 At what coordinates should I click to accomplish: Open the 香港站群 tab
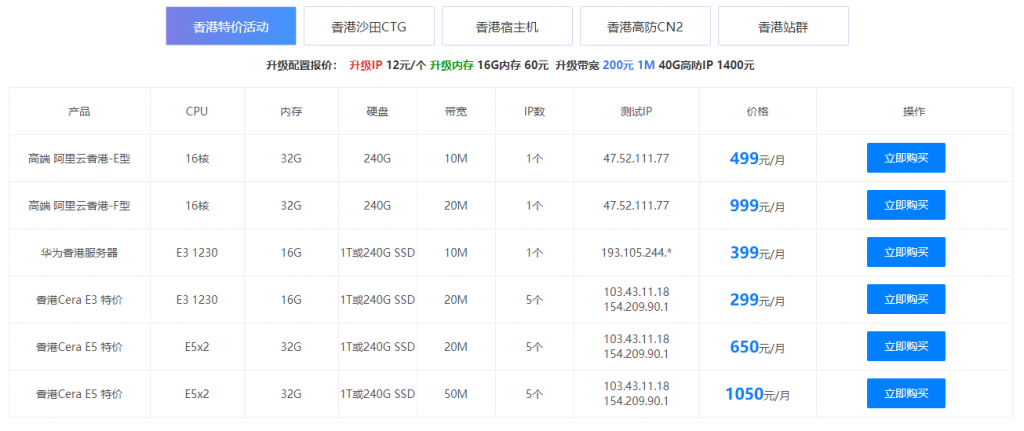[784, 26]
